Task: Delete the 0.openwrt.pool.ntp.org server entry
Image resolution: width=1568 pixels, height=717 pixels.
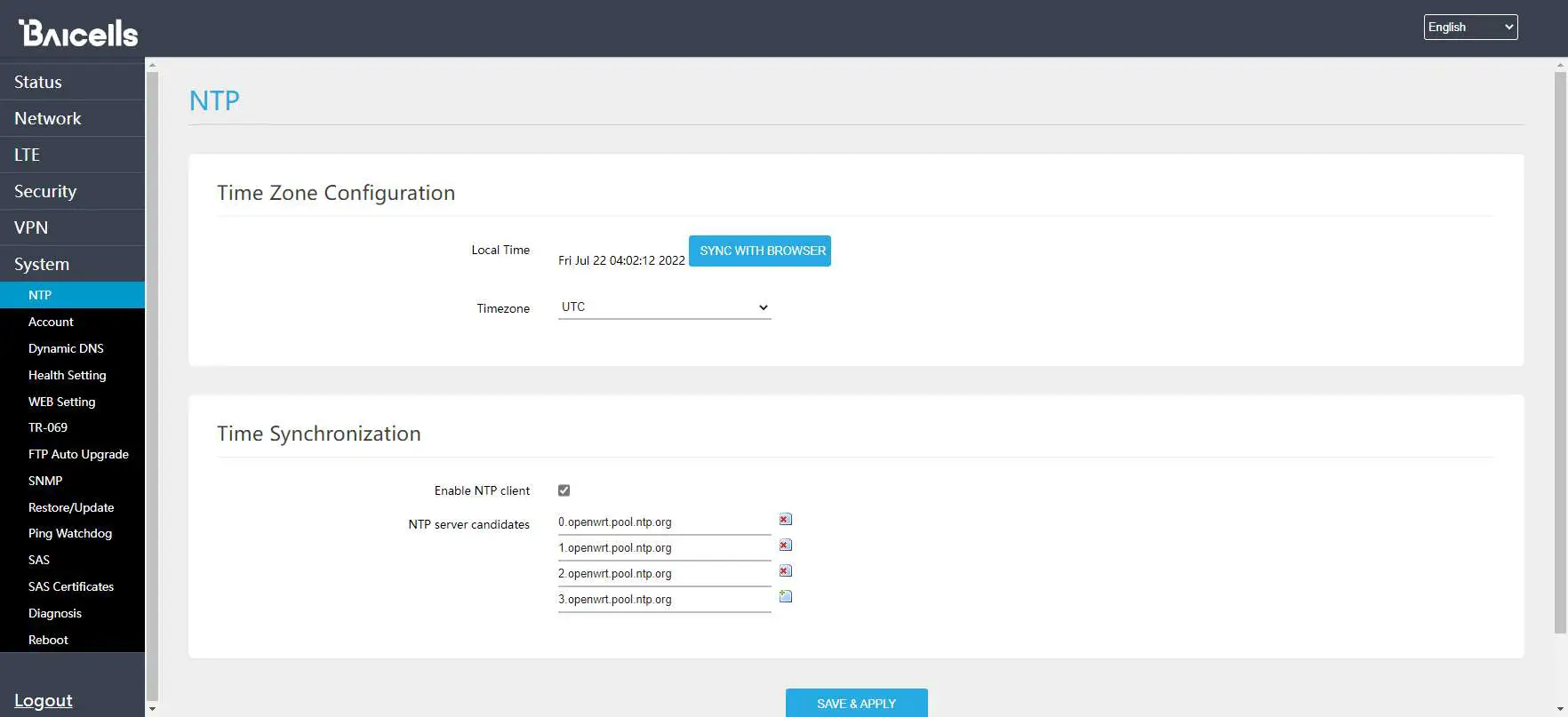Action: pyautogui.click(x=786, y=520)
